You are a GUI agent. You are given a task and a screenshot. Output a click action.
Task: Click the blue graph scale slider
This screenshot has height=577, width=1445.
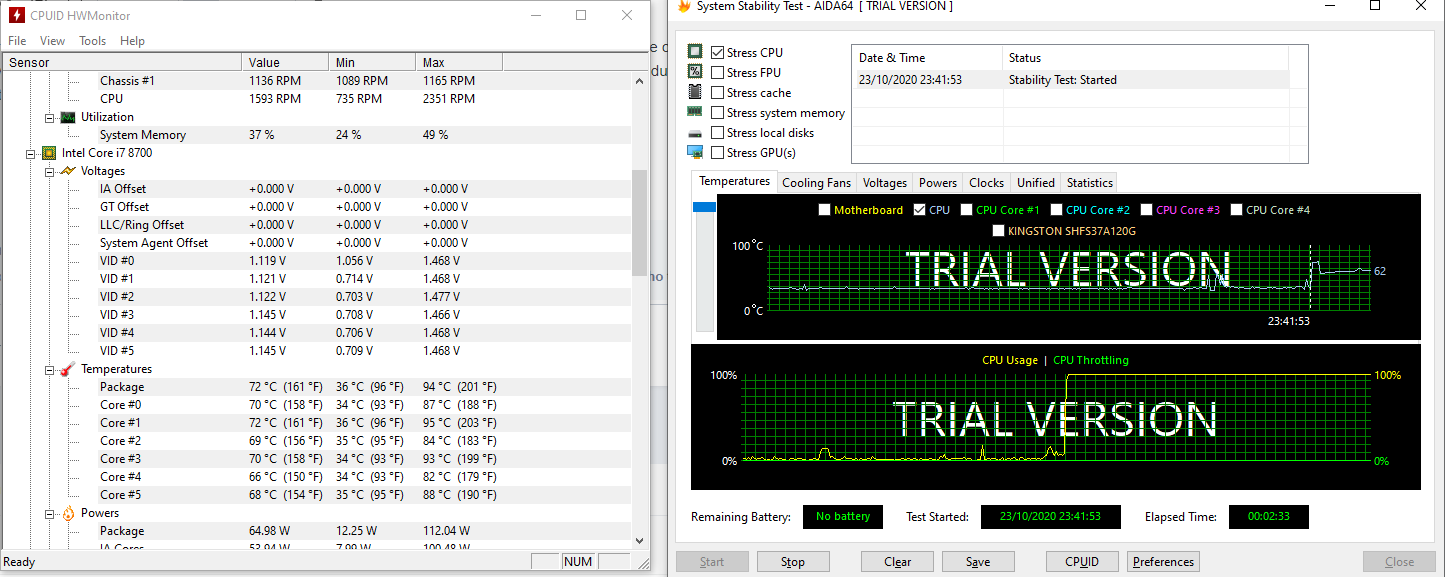[x=705, y=207]
